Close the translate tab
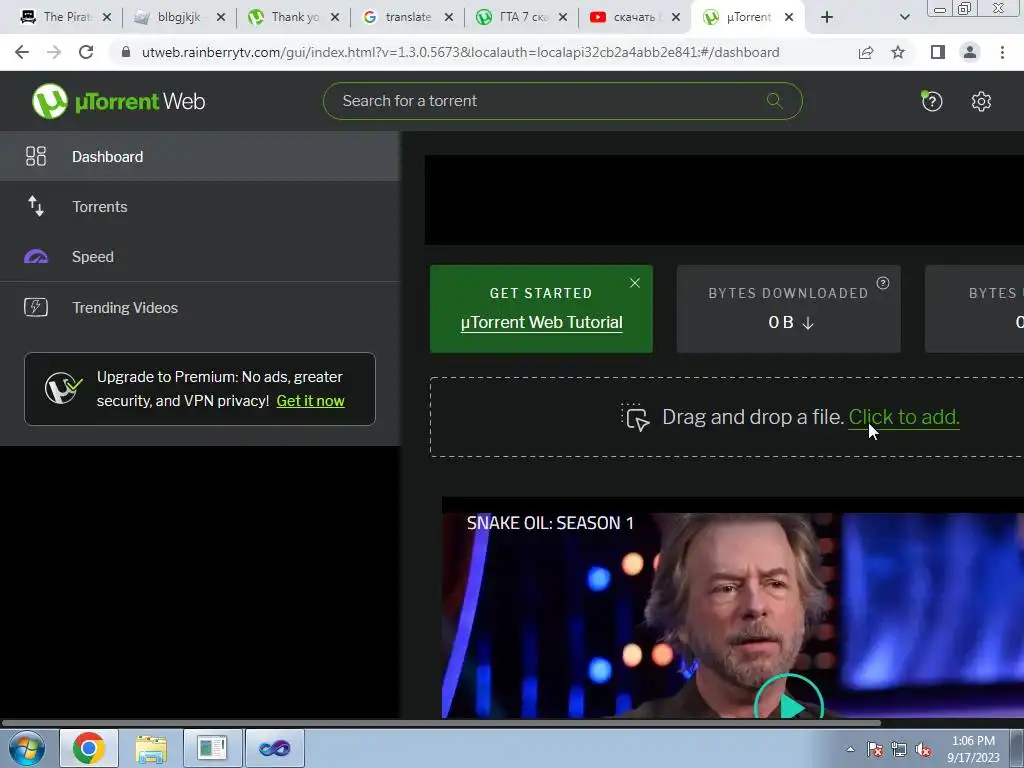This screenshot has width=1024, height=768. (x=449, y=18)
